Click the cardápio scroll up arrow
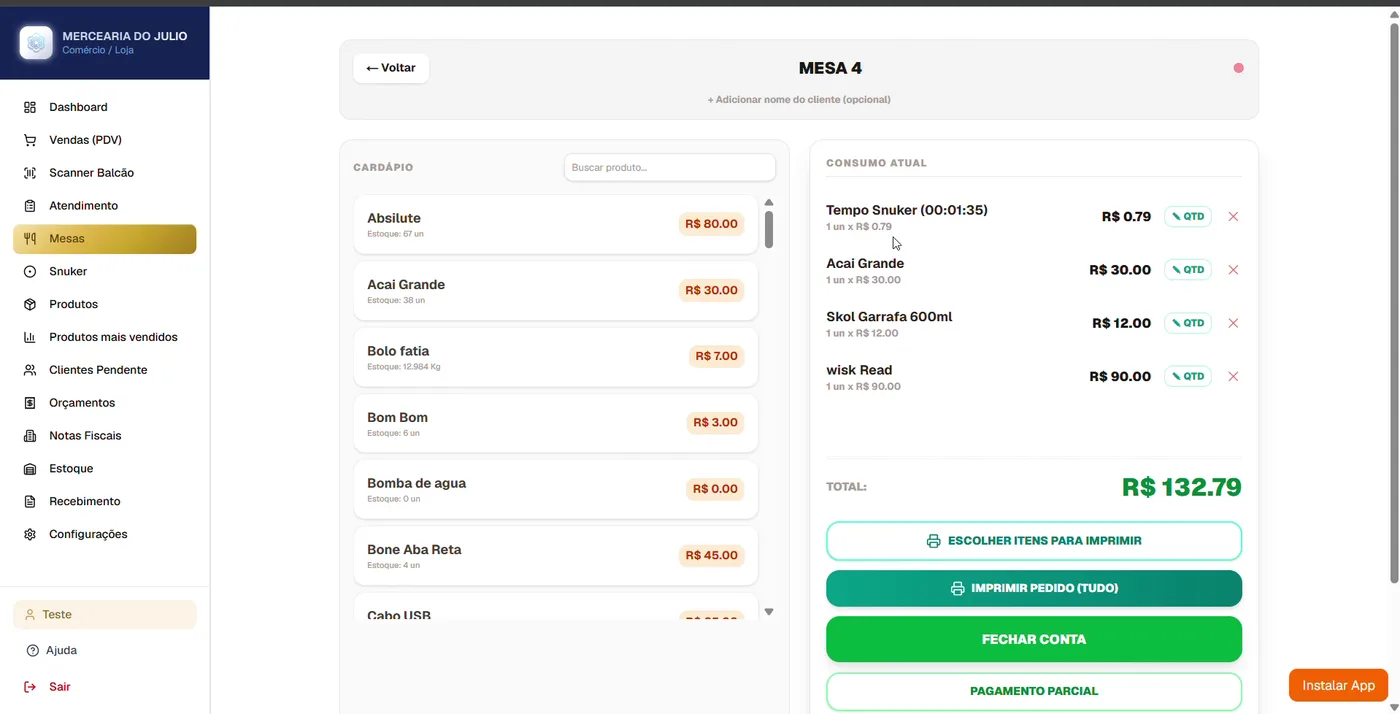This screenshot has width=1400, height=714. tap(769, 202)
